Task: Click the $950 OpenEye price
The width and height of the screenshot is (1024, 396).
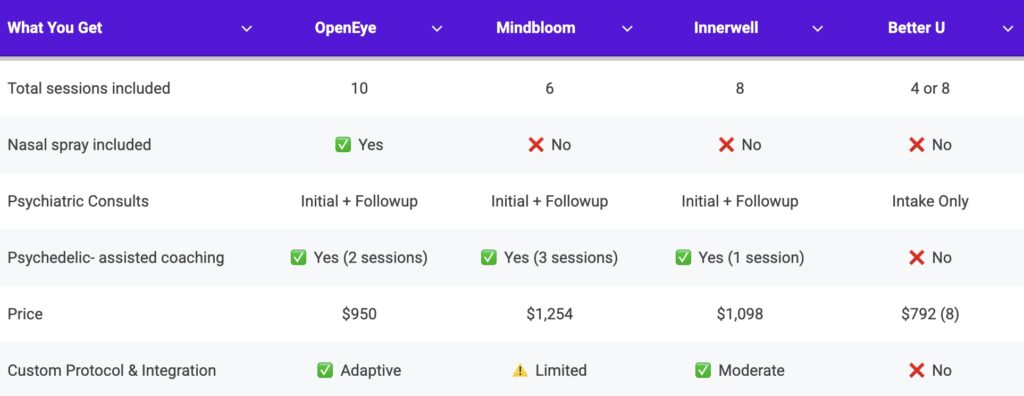Action: tap(359, 314)
